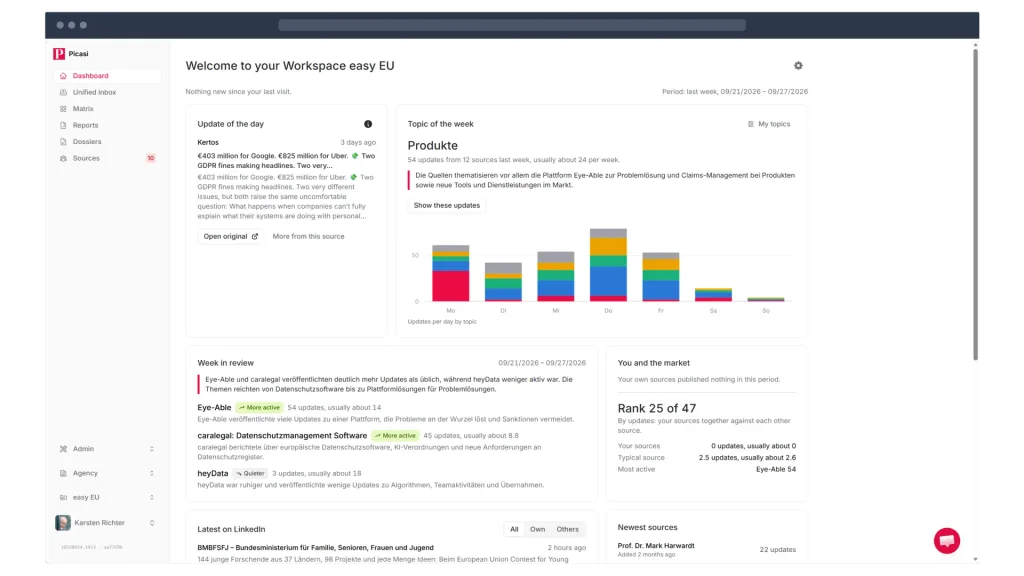This screenshot has width=1024, height=576.
Task: Click the Admin tools icon
Action: (63, 449)
